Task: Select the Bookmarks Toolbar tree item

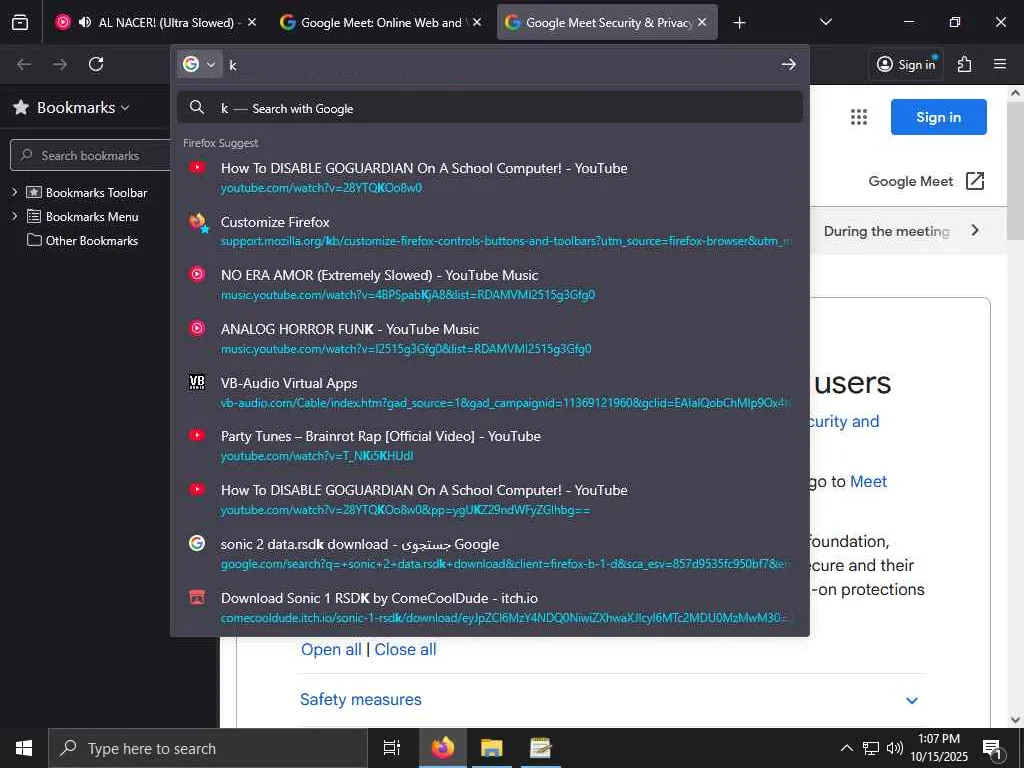Action: click(87, 192)
